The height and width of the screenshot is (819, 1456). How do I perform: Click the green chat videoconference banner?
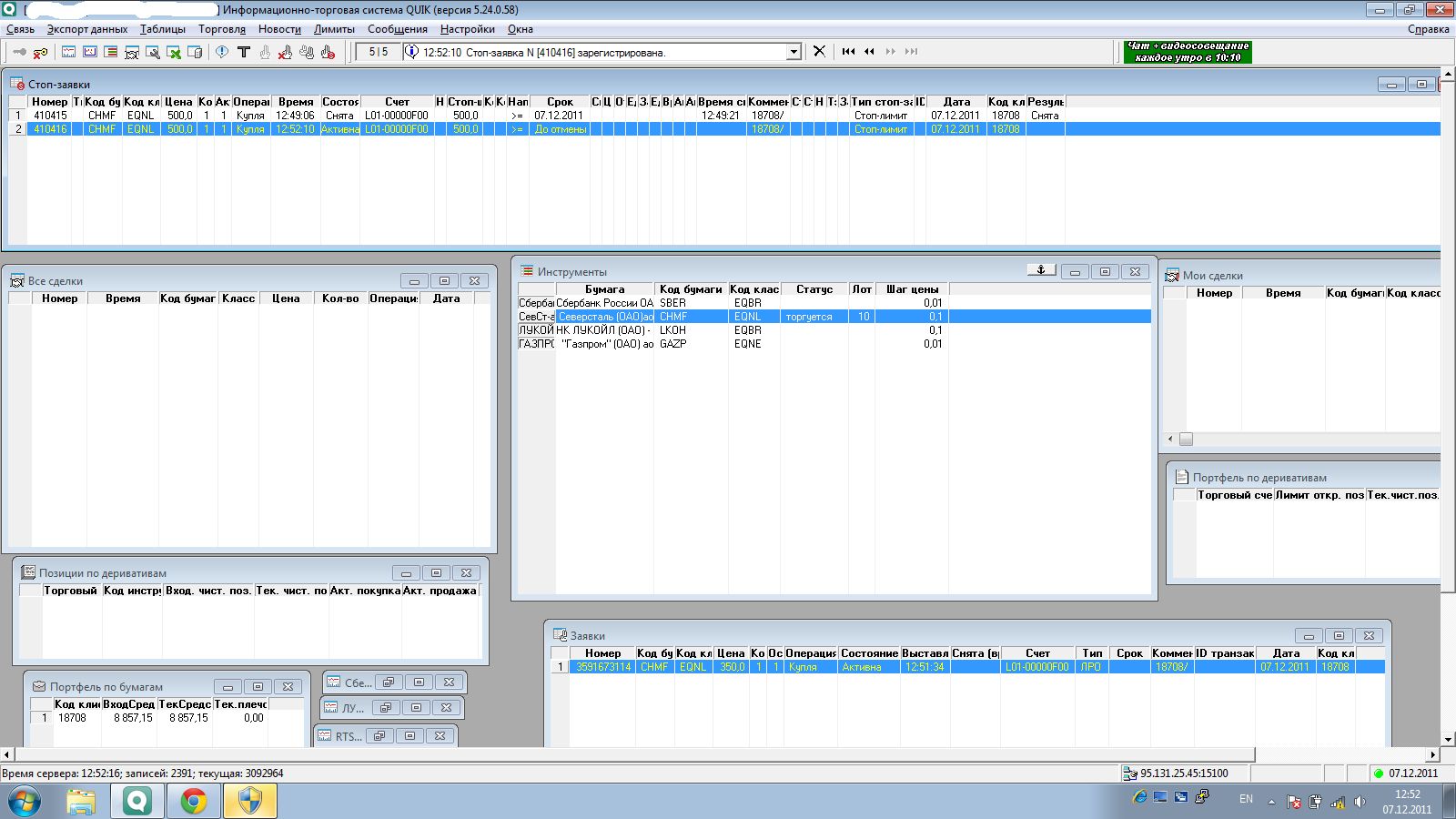point(1188,52)
